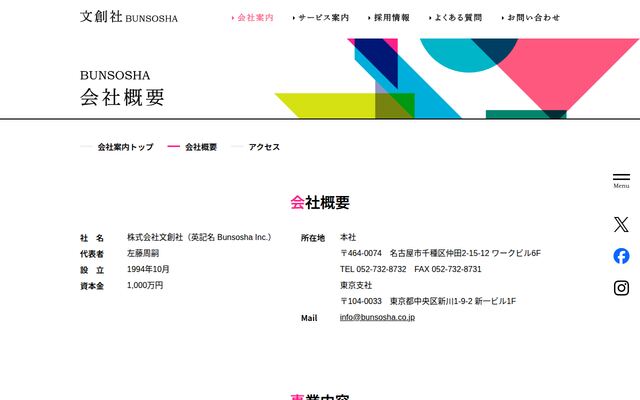
Task: Click the large banner title 会社概要
Action: (x=122, y=98)
